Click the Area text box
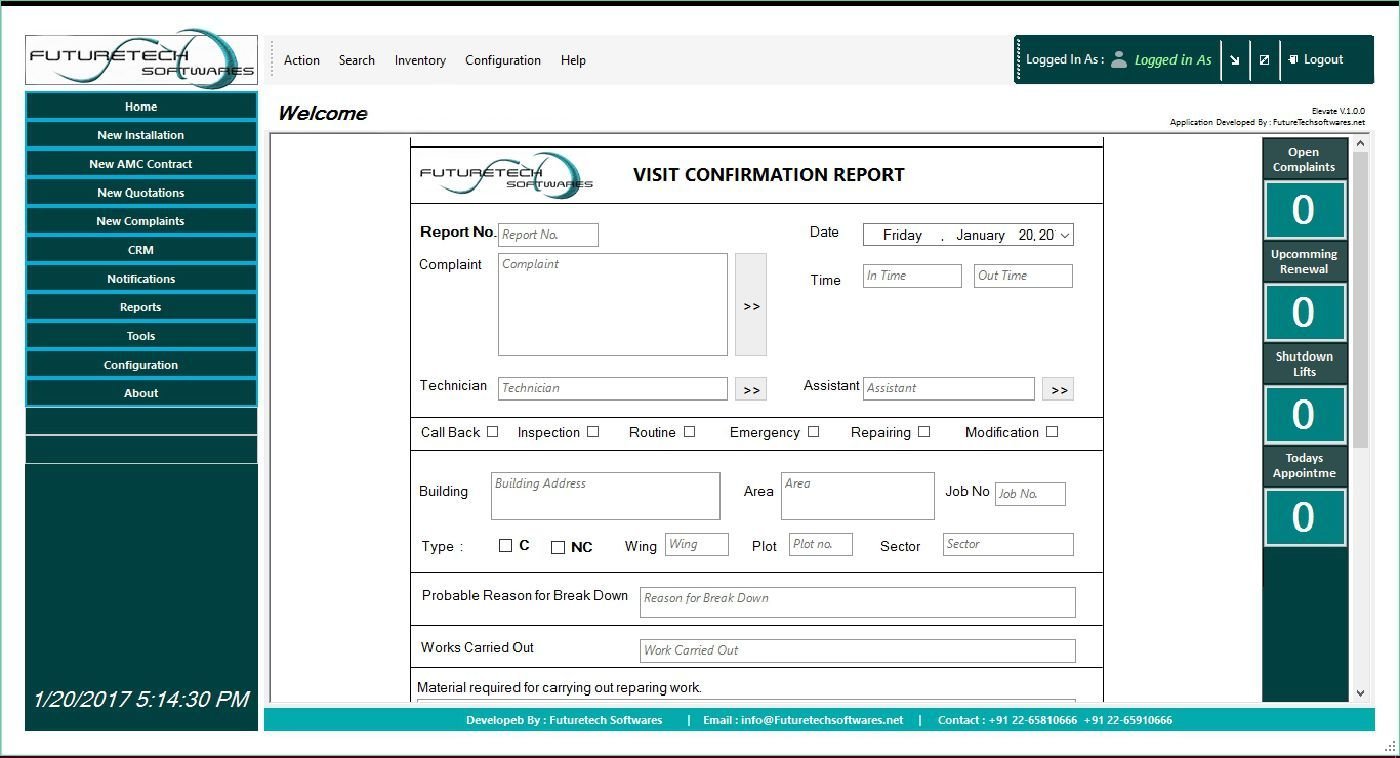Image resolution: width=1400 pixels, height=758 pixels. 858,496
